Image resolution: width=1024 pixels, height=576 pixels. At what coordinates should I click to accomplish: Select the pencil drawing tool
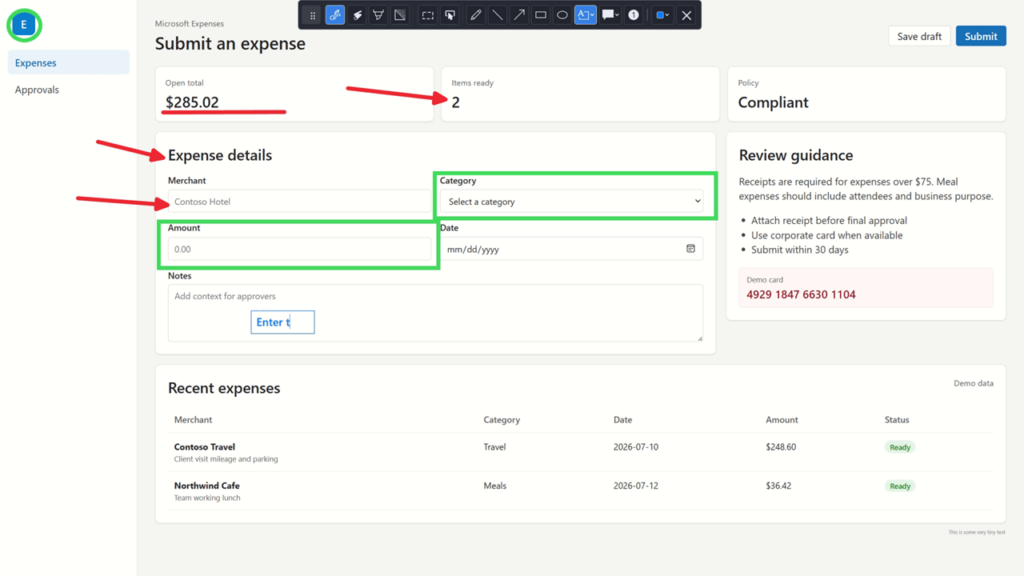[475, 15]
